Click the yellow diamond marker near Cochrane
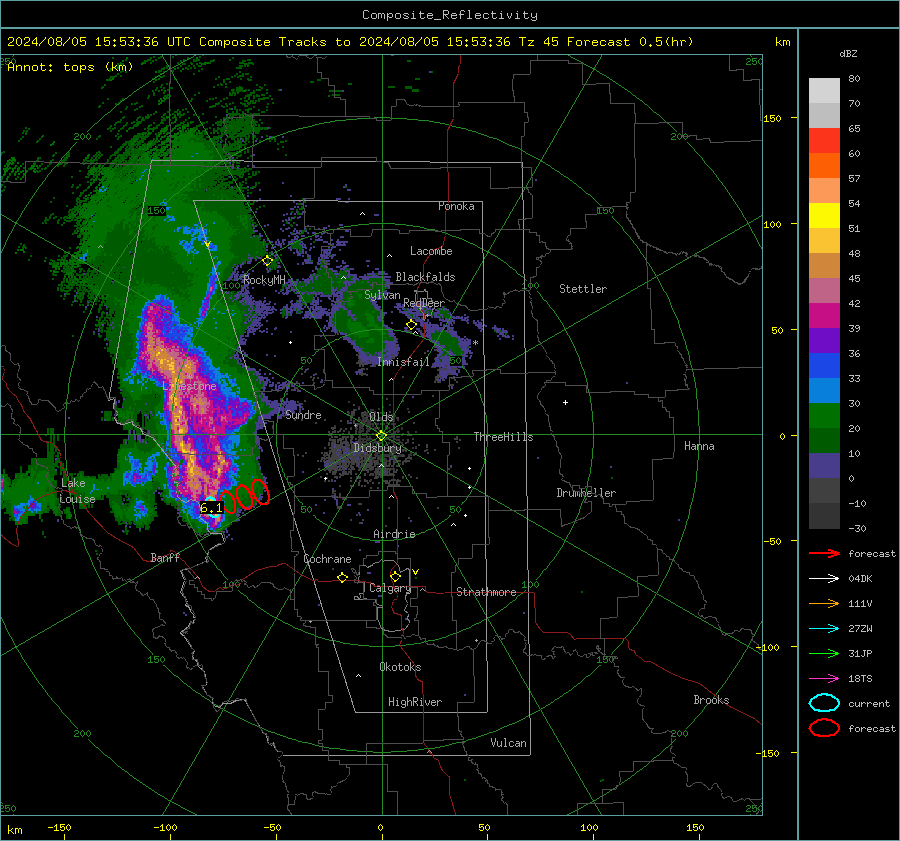This screenshot has width=900, height=841. [x=342, y=578]
